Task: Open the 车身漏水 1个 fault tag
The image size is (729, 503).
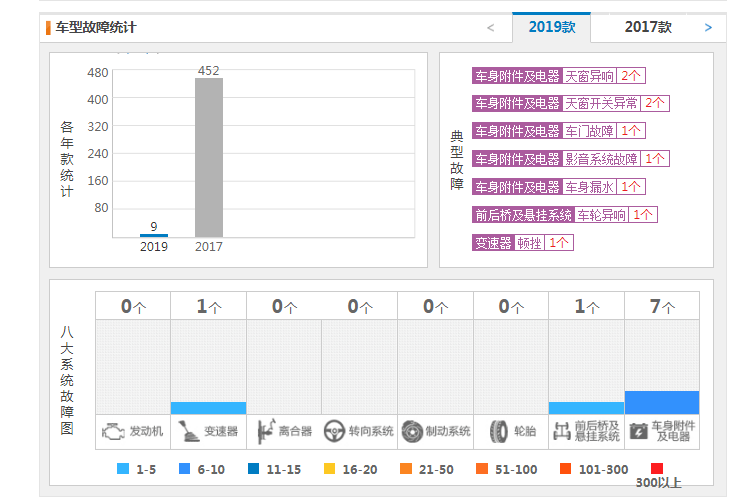Action: [559, 187]
